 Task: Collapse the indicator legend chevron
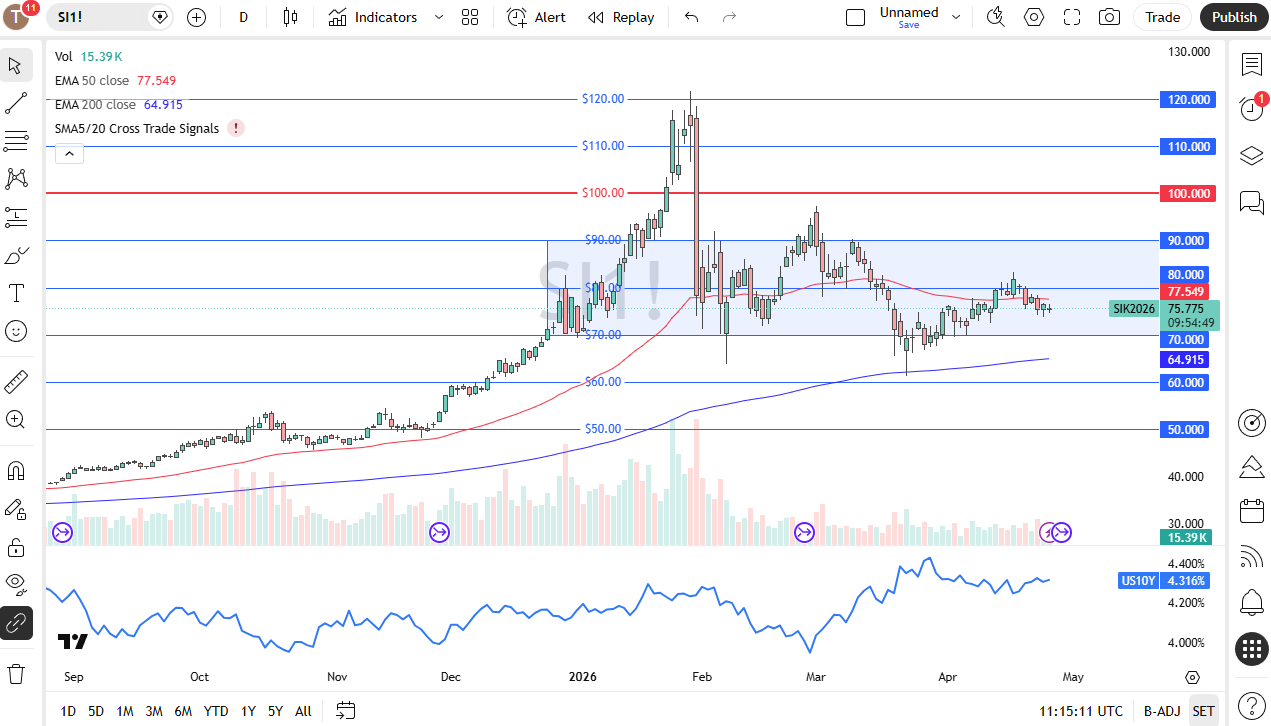(x=69, y=153)
